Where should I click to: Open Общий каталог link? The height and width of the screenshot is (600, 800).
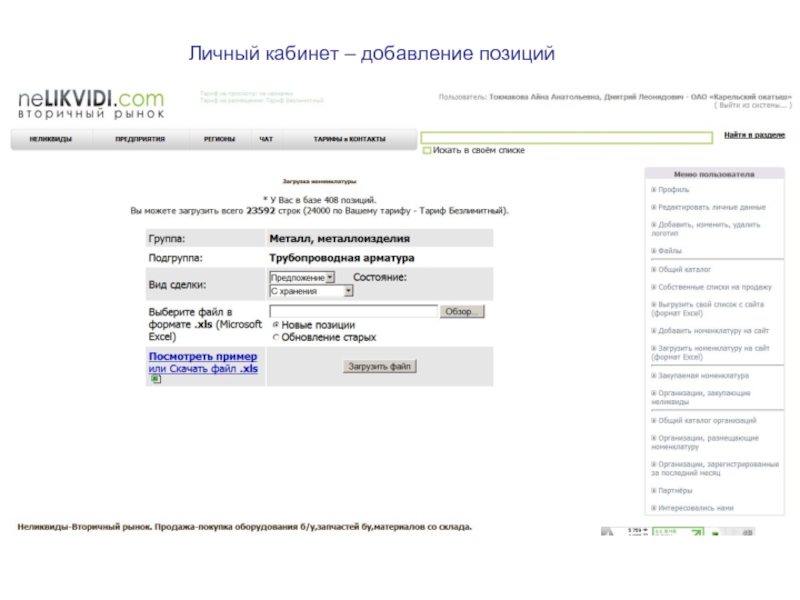coord(684,269)
